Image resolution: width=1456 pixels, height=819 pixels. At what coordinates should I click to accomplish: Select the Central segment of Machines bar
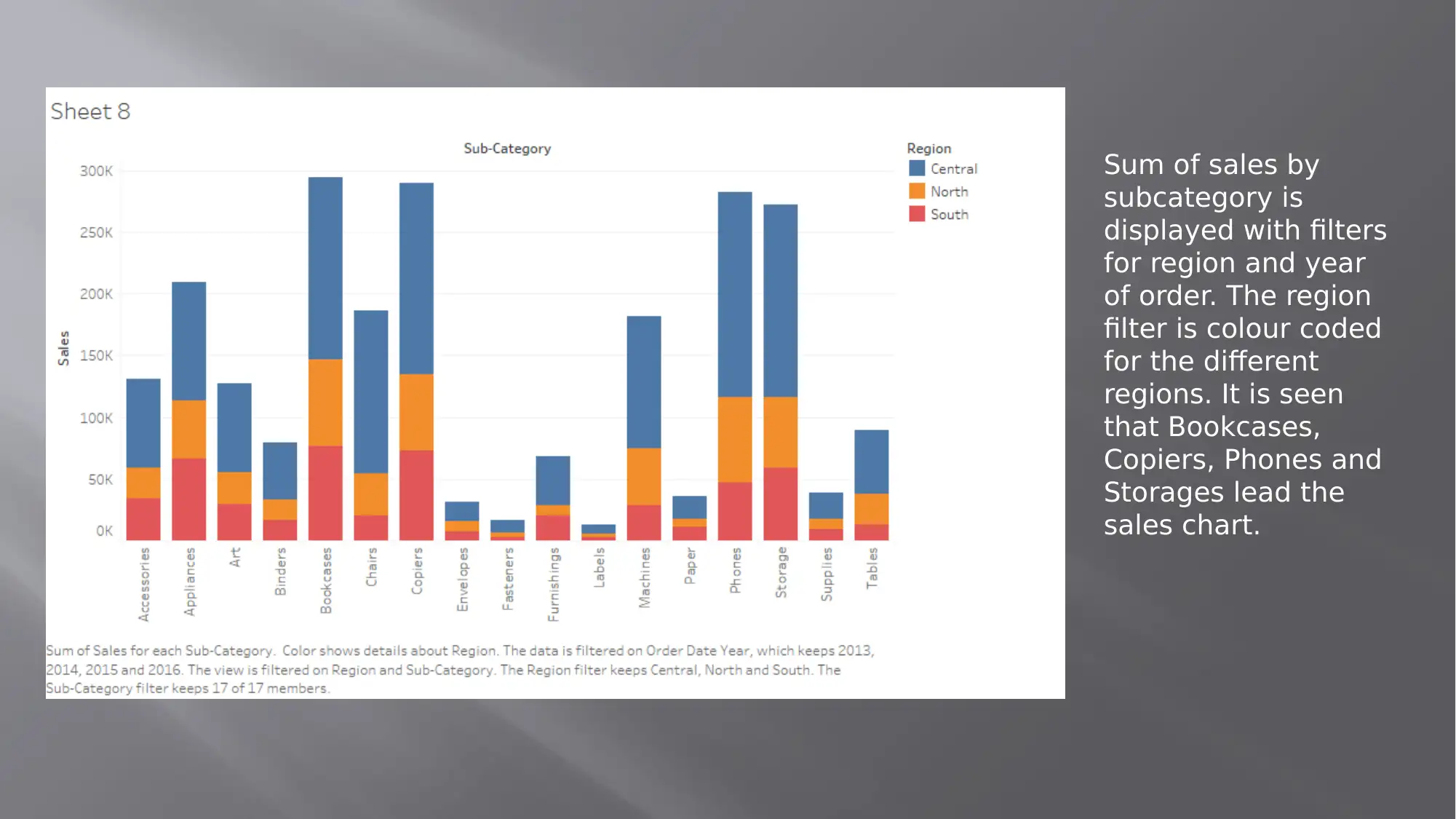point(644,382)
